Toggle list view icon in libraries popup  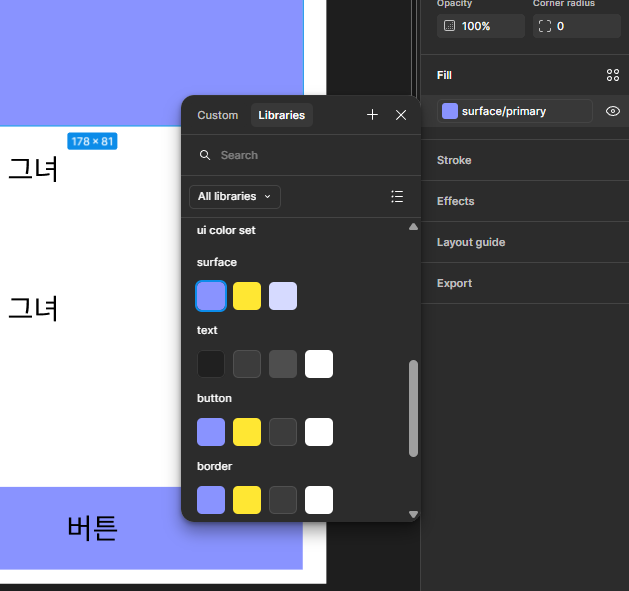click(397, 197)
